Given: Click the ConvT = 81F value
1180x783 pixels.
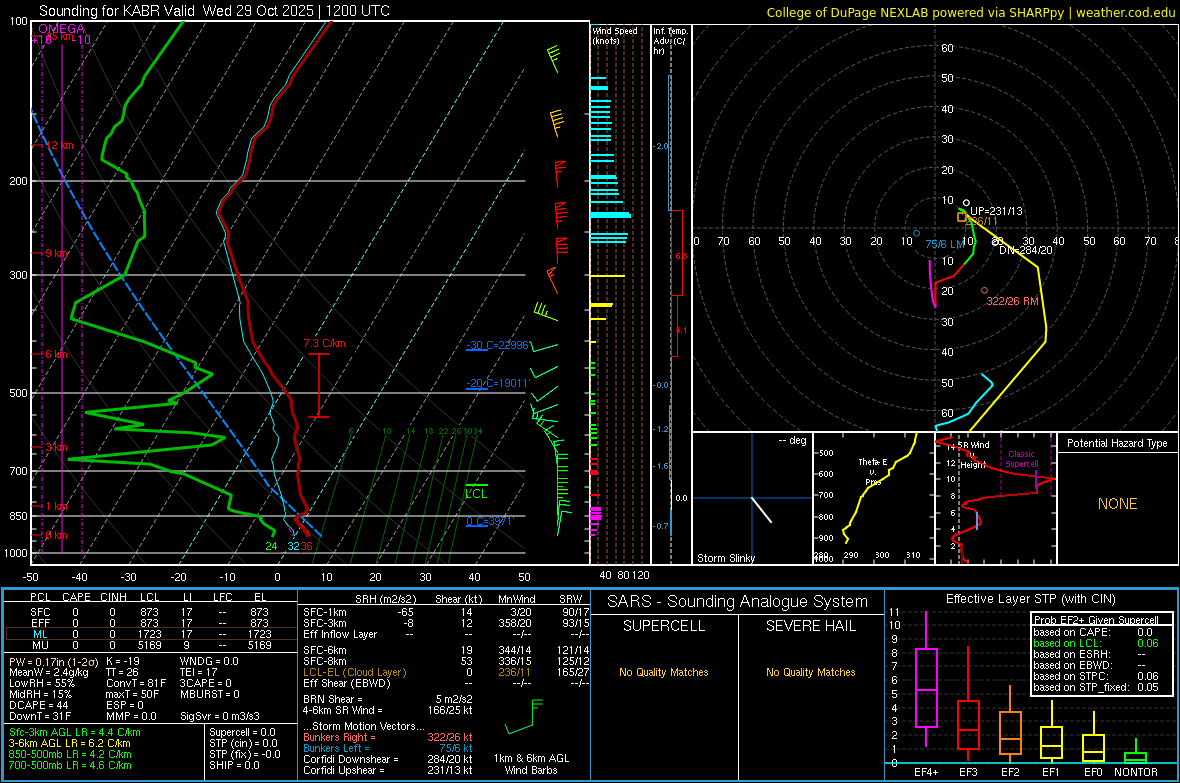Looking at the screenshot, I should pos(136,683).
